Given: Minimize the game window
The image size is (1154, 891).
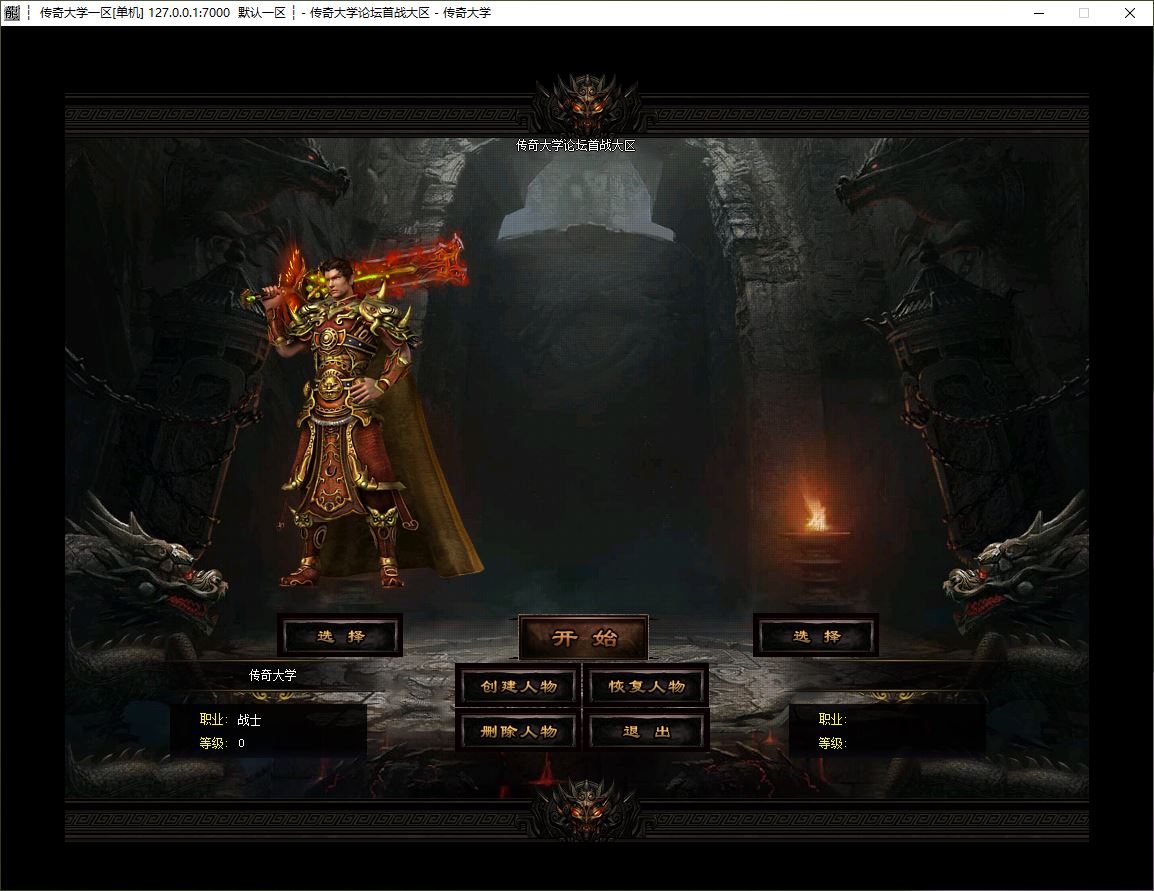Looking at the screenshot, I should click(x=1039, y=13).
